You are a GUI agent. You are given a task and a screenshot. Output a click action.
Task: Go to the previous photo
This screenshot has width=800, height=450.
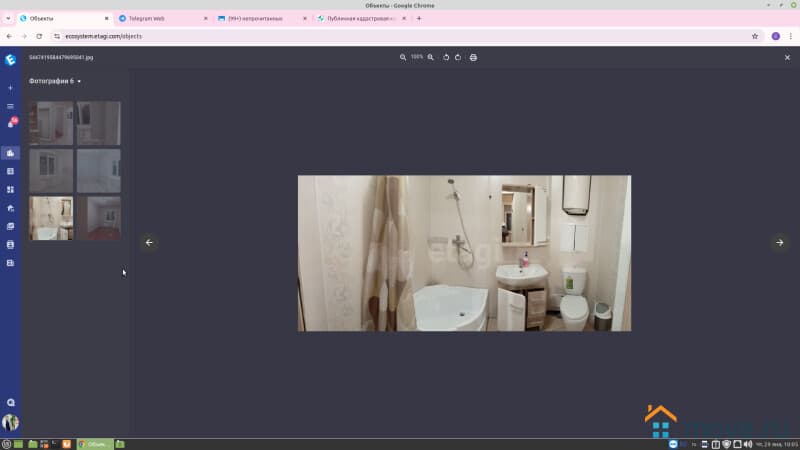[x=149, y=242]
